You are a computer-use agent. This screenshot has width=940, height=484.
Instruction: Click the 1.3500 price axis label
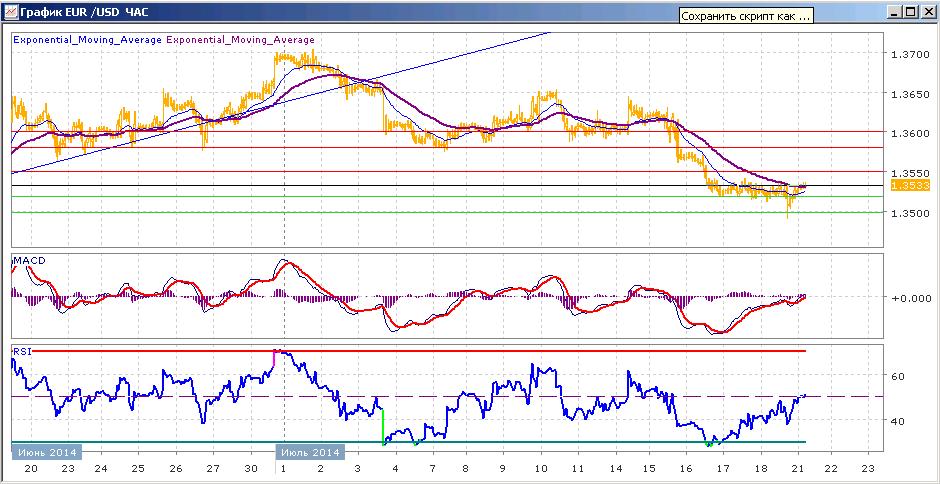[909, 214]
